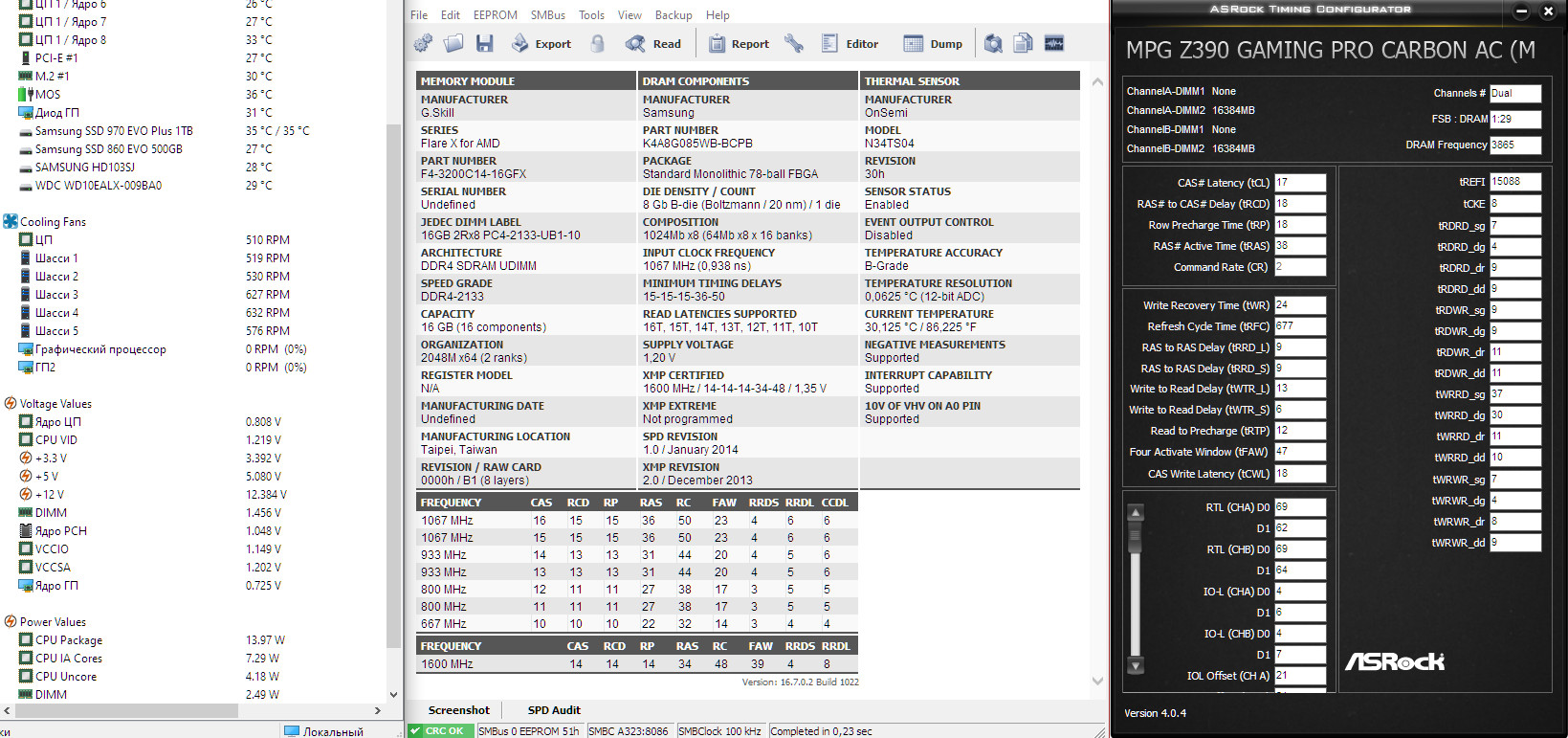Select the Cooling Fans category icon
The image size is (1568, 738).
coord(11,221)
